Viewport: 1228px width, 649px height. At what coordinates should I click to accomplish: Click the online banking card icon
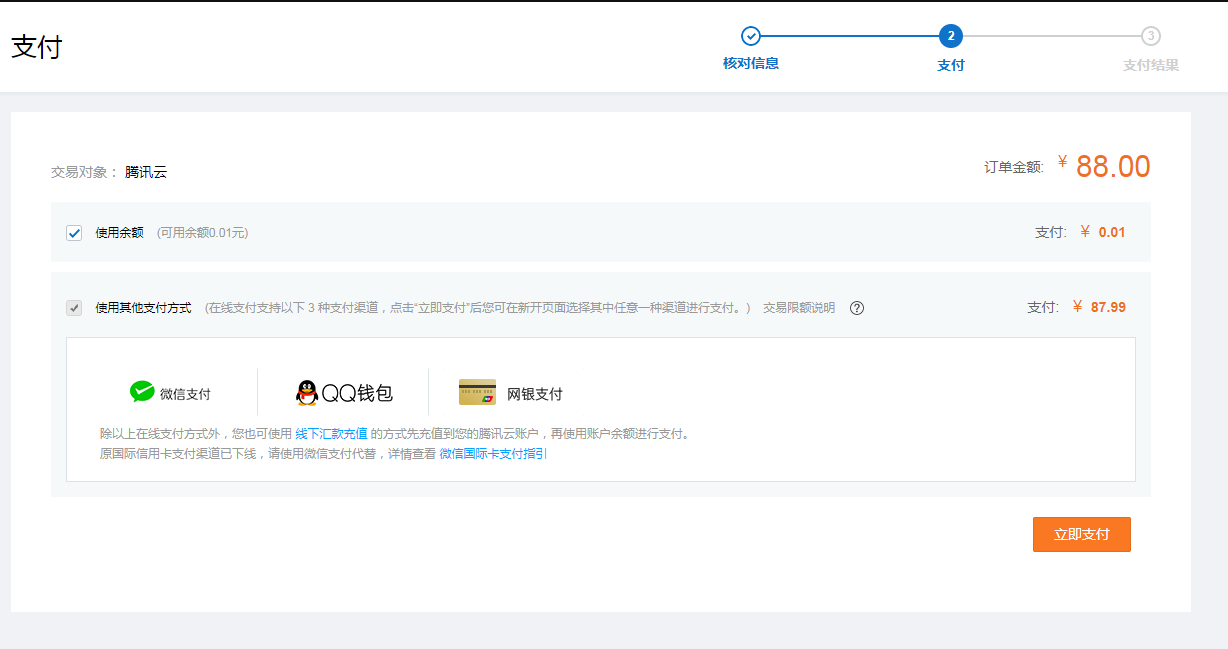pyautogui.click(x=477, y=392)
